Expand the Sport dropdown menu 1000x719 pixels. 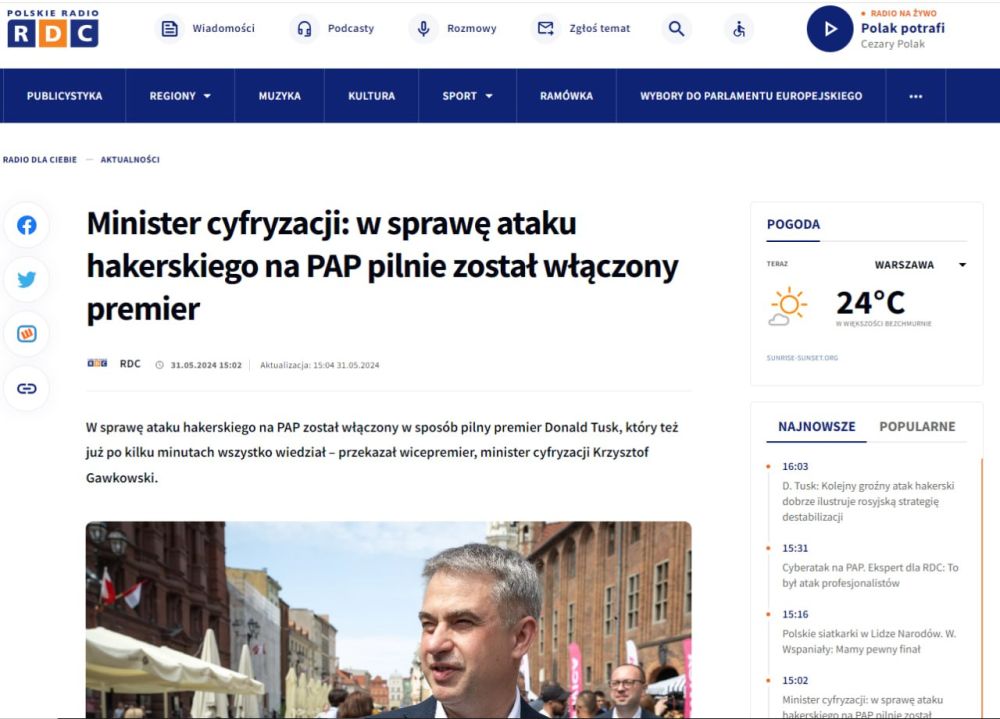coord(467,96)
